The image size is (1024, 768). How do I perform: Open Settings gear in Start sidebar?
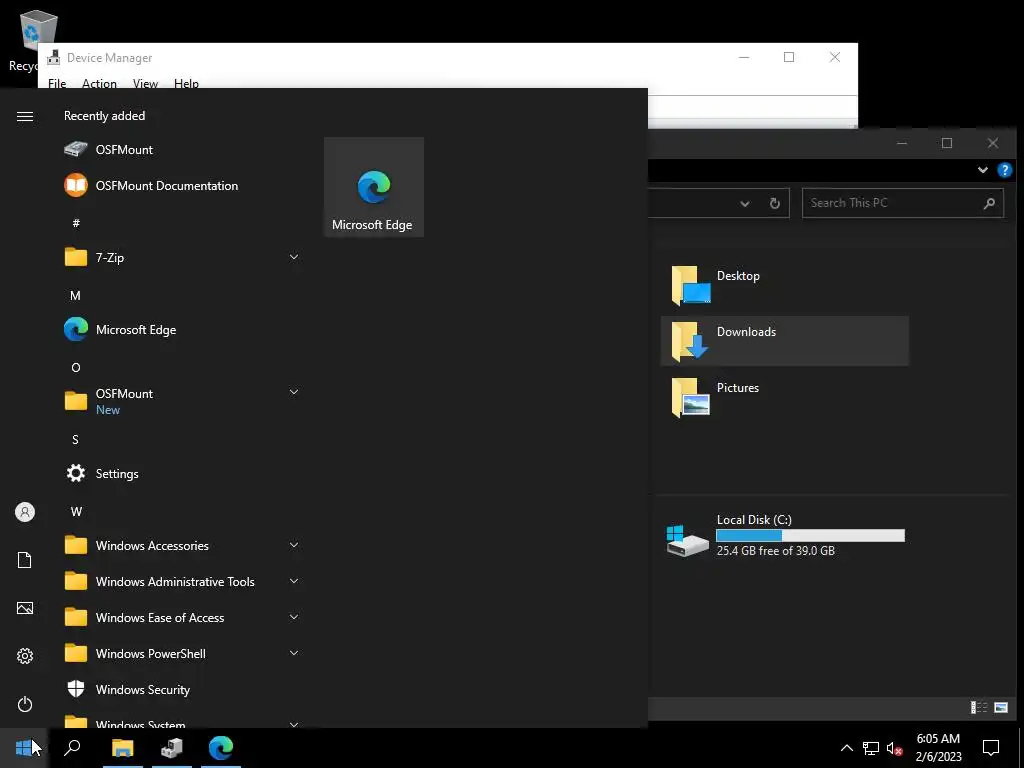coord(25,656)
